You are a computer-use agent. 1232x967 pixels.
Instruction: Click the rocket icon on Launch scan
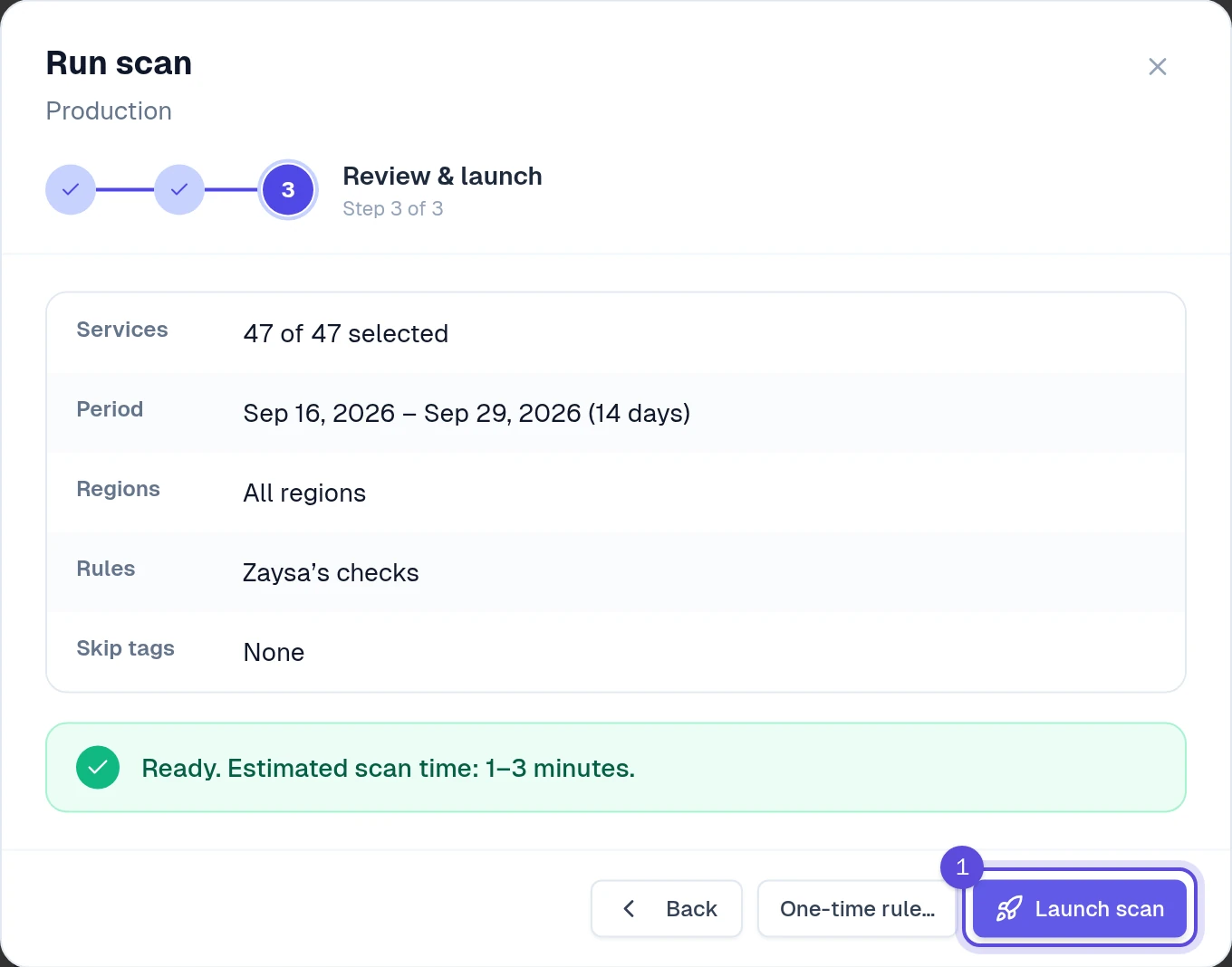point(1009,909)
